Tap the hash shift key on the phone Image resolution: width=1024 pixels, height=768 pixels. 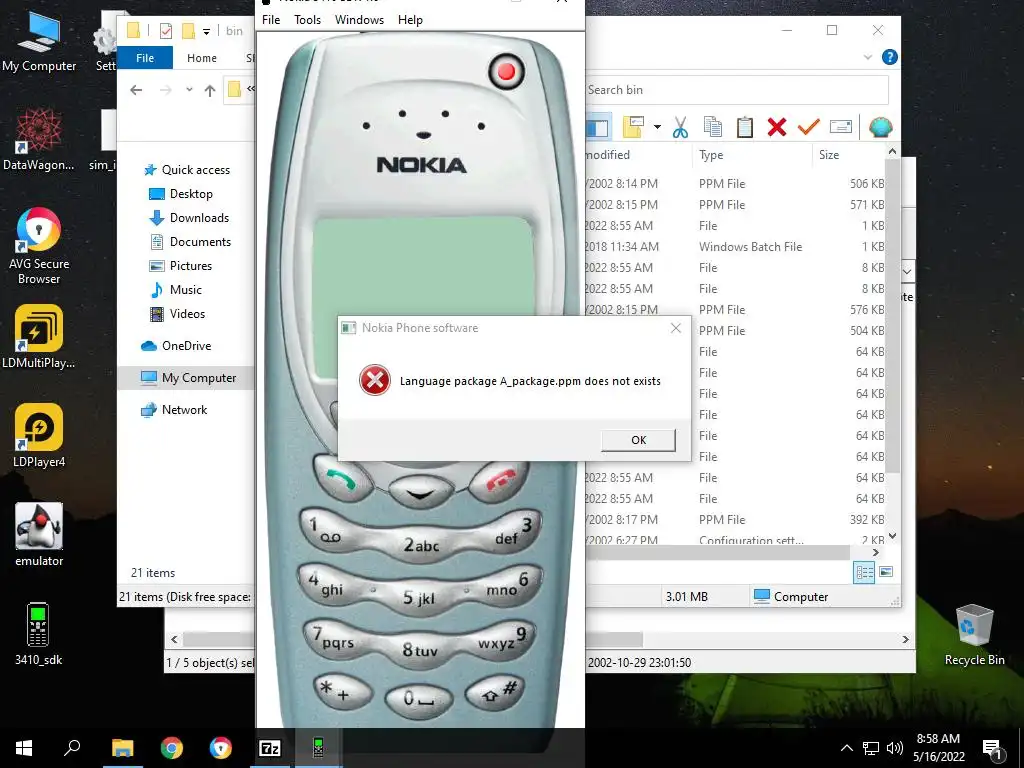click(x=496, y=692)
